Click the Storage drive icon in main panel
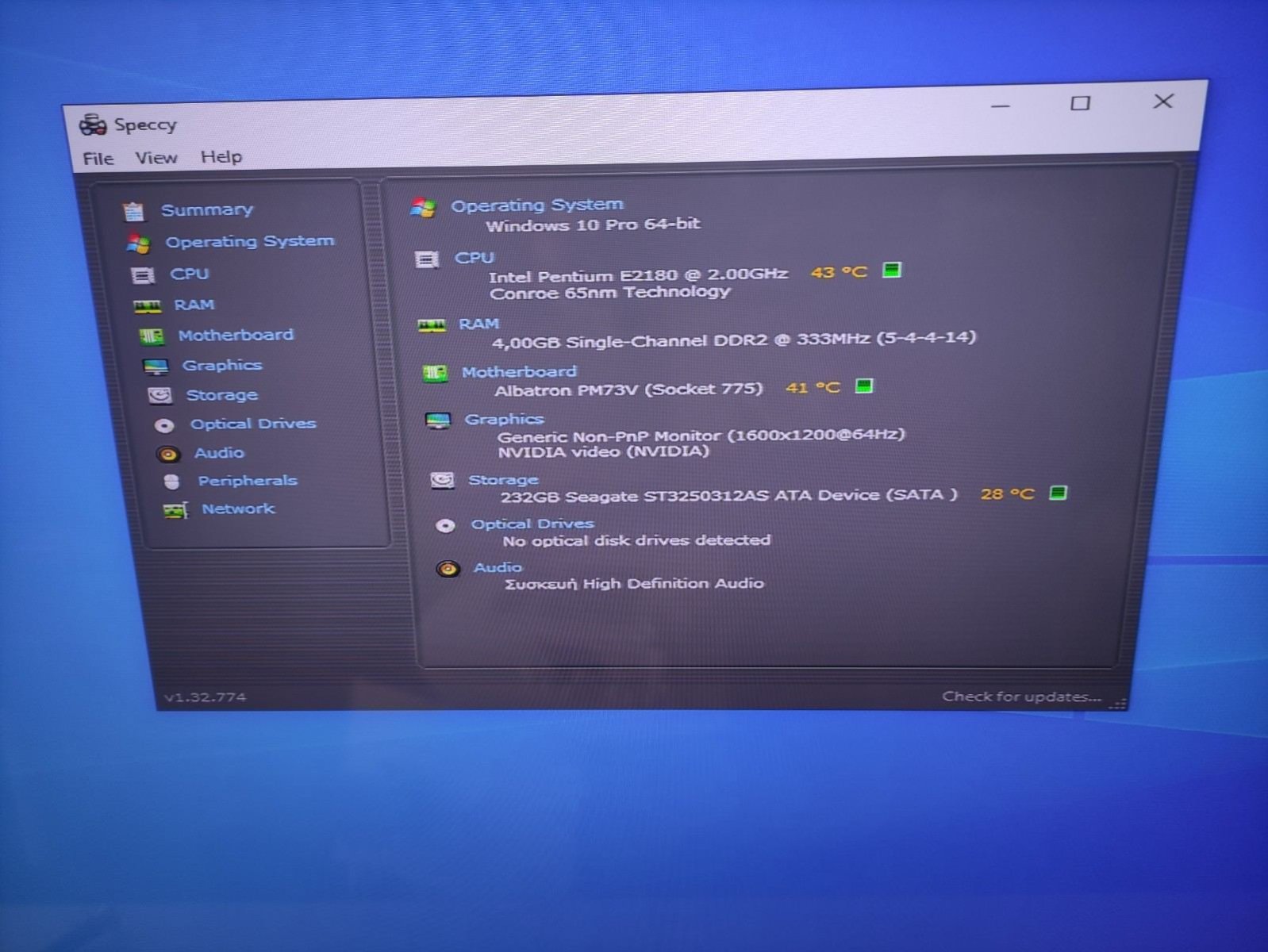This screenshot has width=1268, height=952. coord(442,480)
